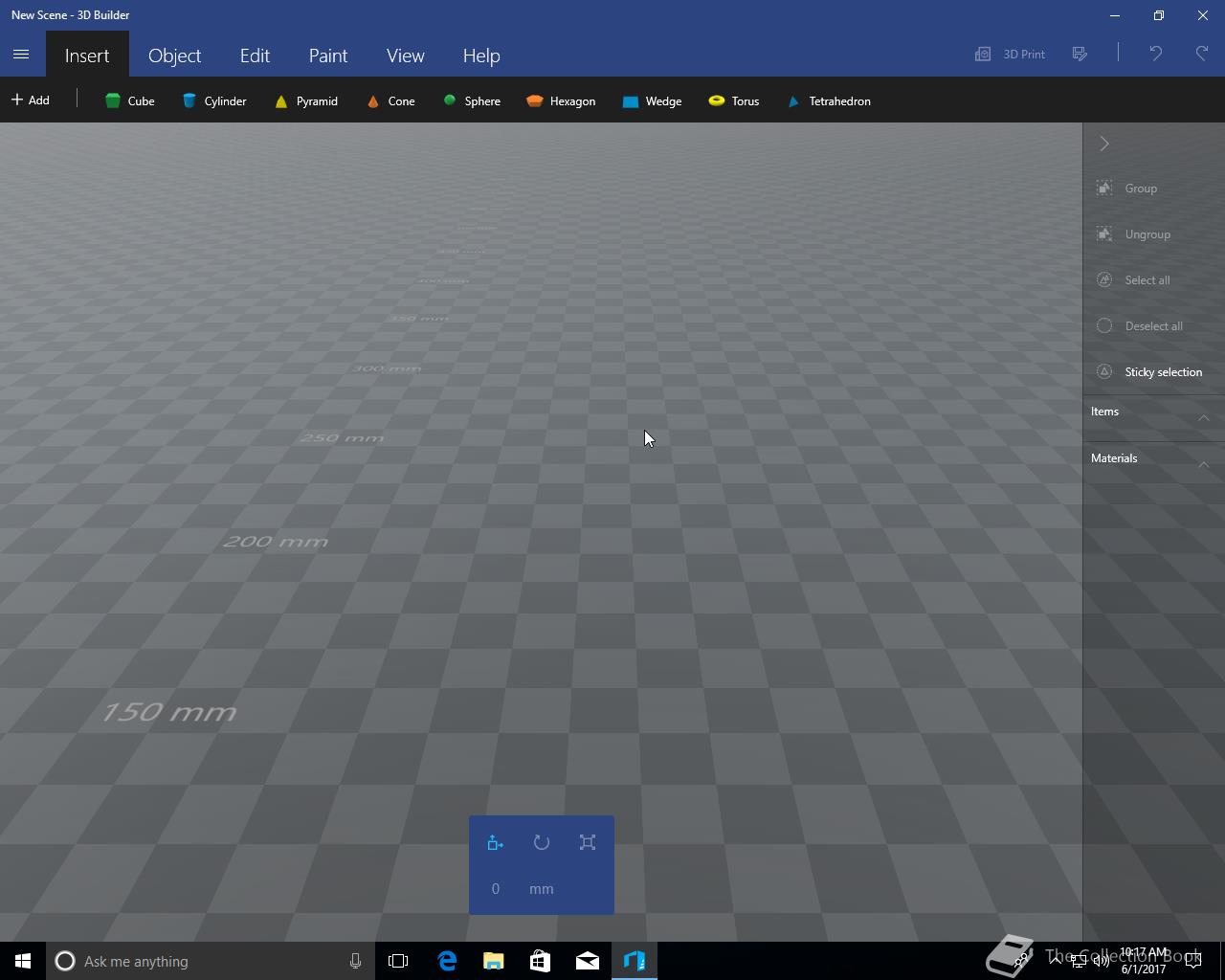Insert a Wedge shape

[652, 100]
